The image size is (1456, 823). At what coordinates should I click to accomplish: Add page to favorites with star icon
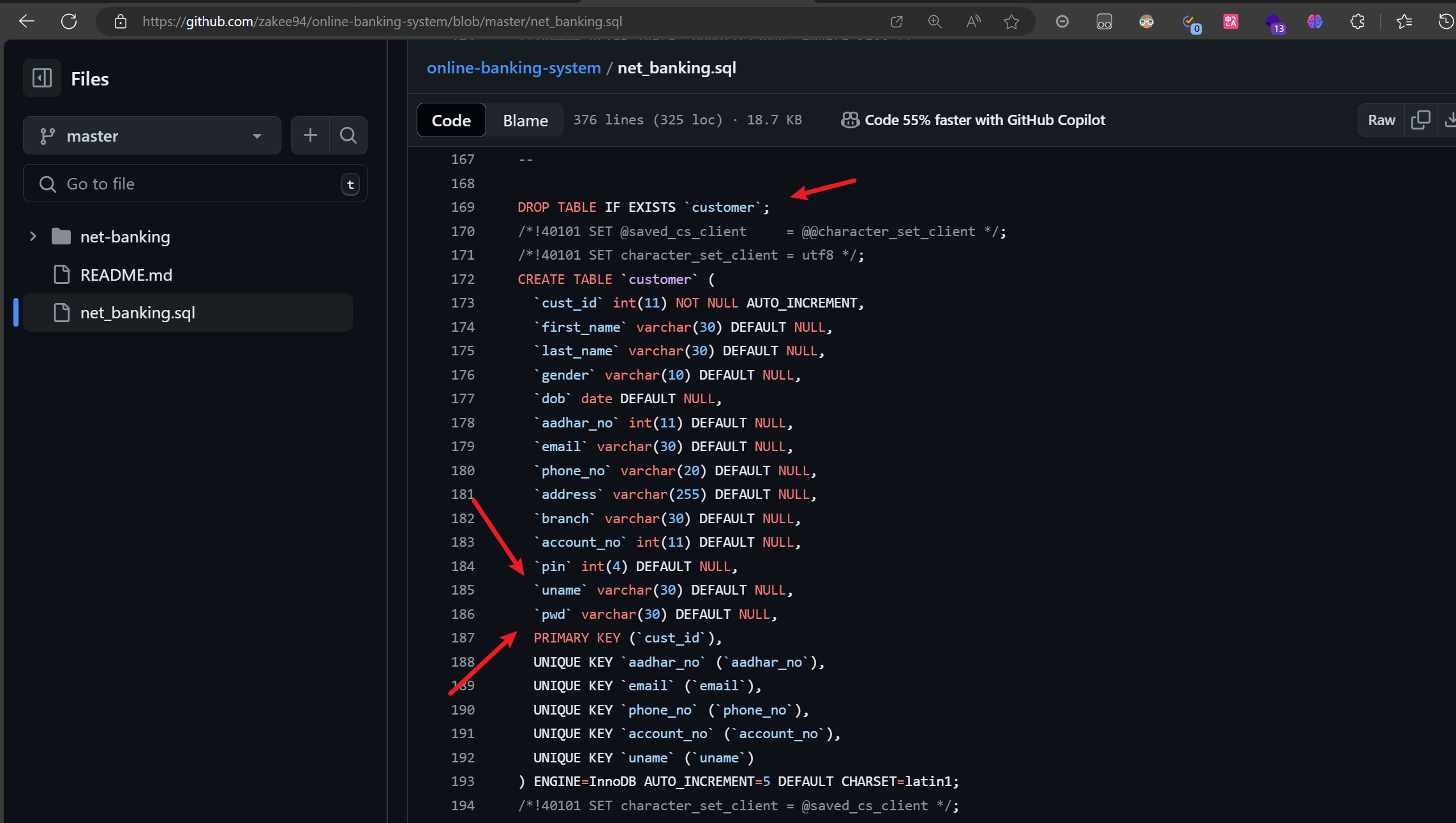click(1011, 22)
